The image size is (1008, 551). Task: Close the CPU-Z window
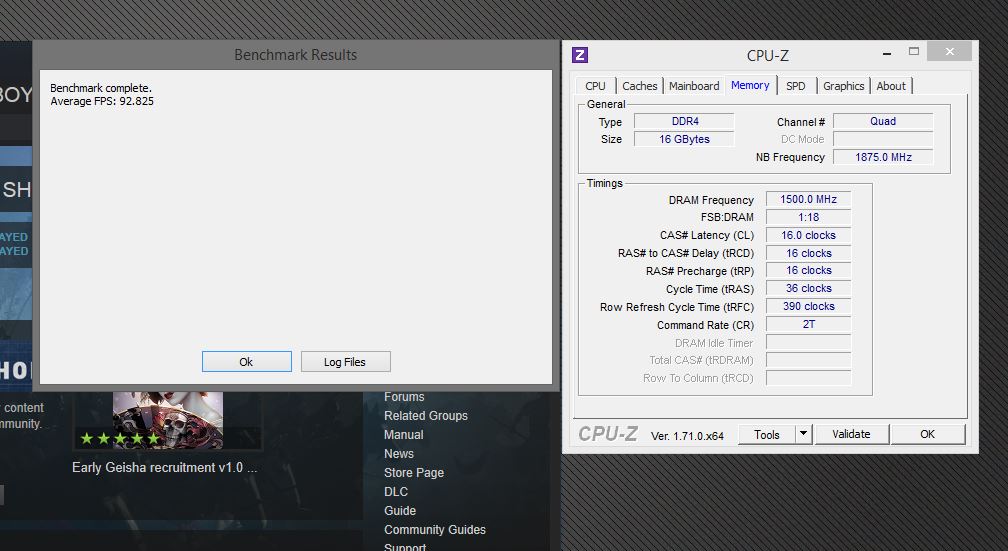pos(950,51)
